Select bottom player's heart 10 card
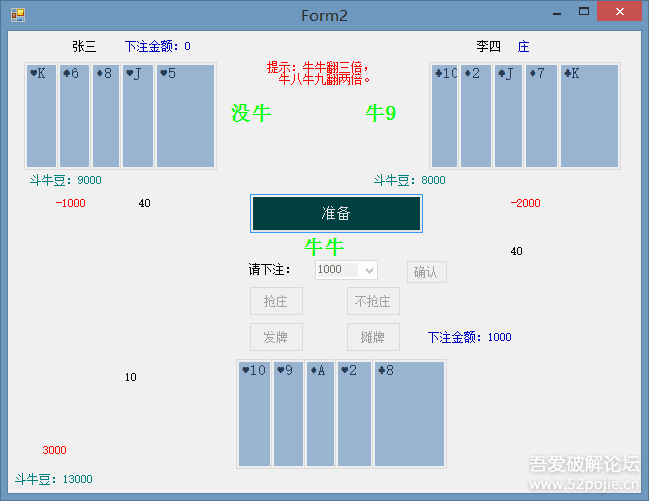The image size is (649, 501). (254, 414)
